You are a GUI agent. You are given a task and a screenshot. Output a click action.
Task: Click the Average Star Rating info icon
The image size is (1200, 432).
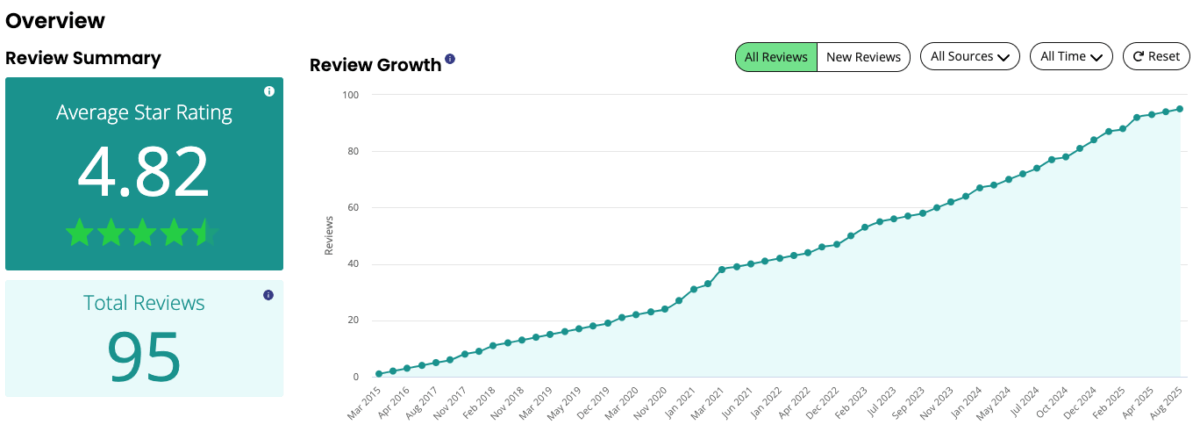[269, 92]
